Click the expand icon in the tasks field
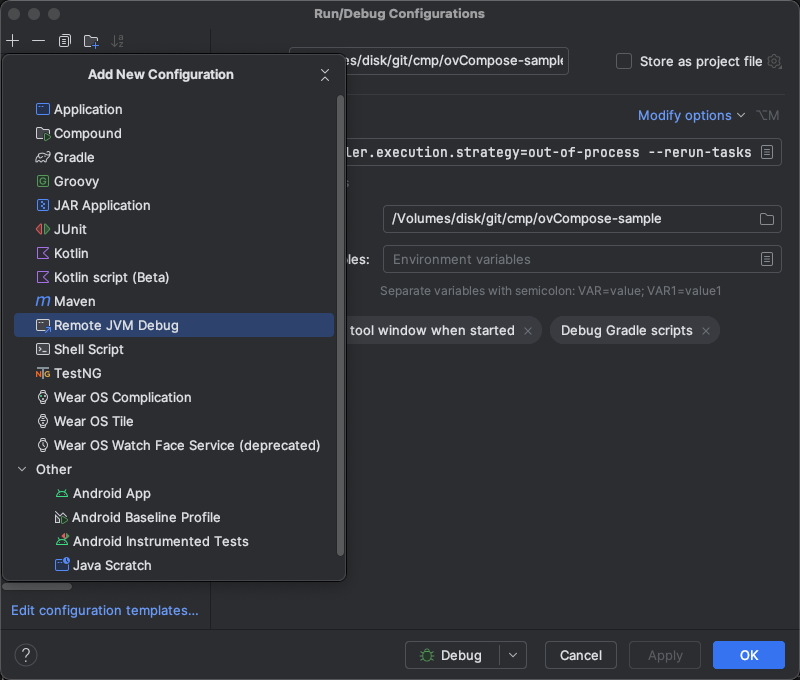This screenshot has width=800, height=680. pos(767,152)
